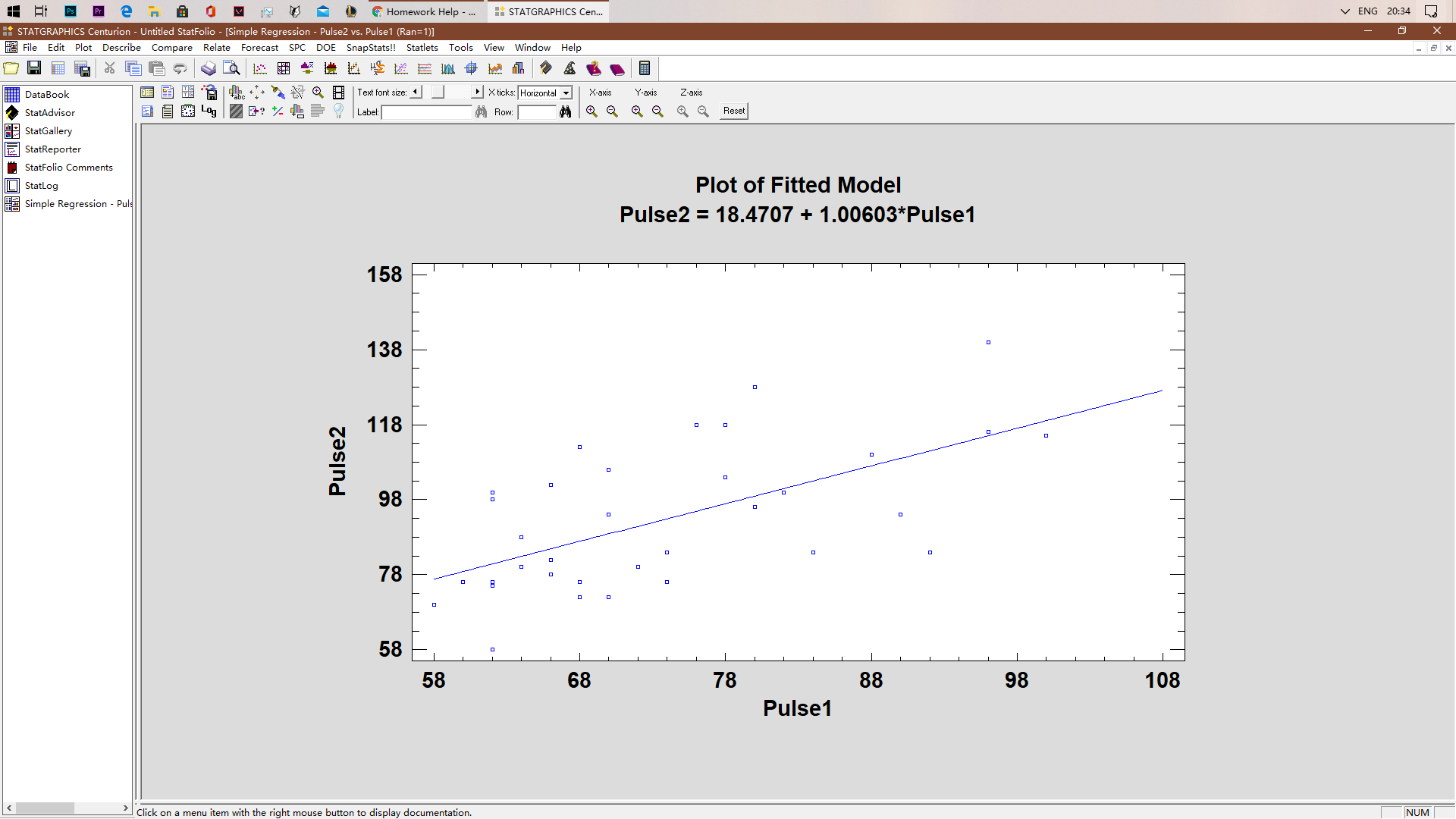Click inside the Label input field
This screenshot has height=819, width=1456.
click(425, 112)
